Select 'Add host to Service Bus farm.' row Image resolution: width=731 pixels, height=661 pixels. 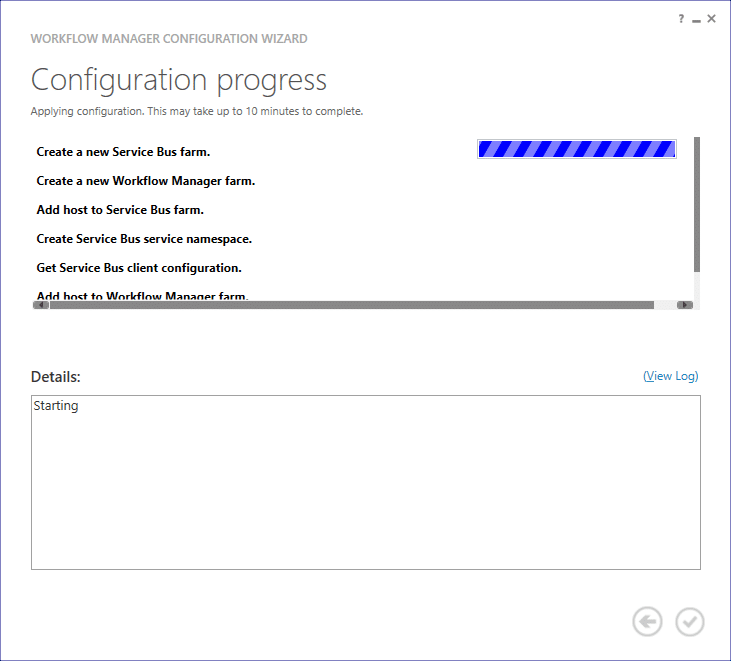tap(120, 210)
